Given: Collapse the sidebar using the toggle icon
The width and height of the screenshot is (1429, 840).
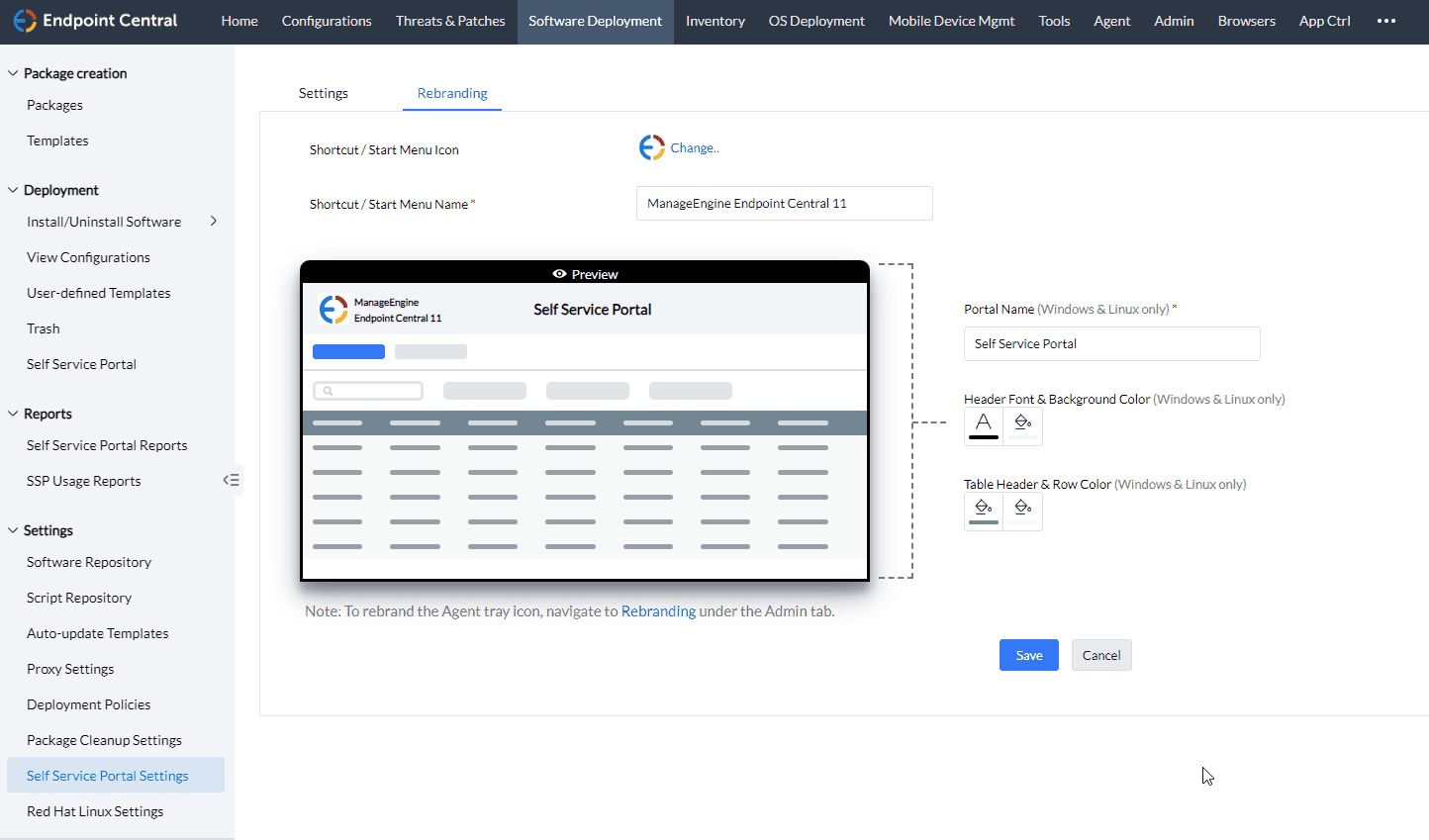Looking at the screenshot, I should click(x=231, y=480).
